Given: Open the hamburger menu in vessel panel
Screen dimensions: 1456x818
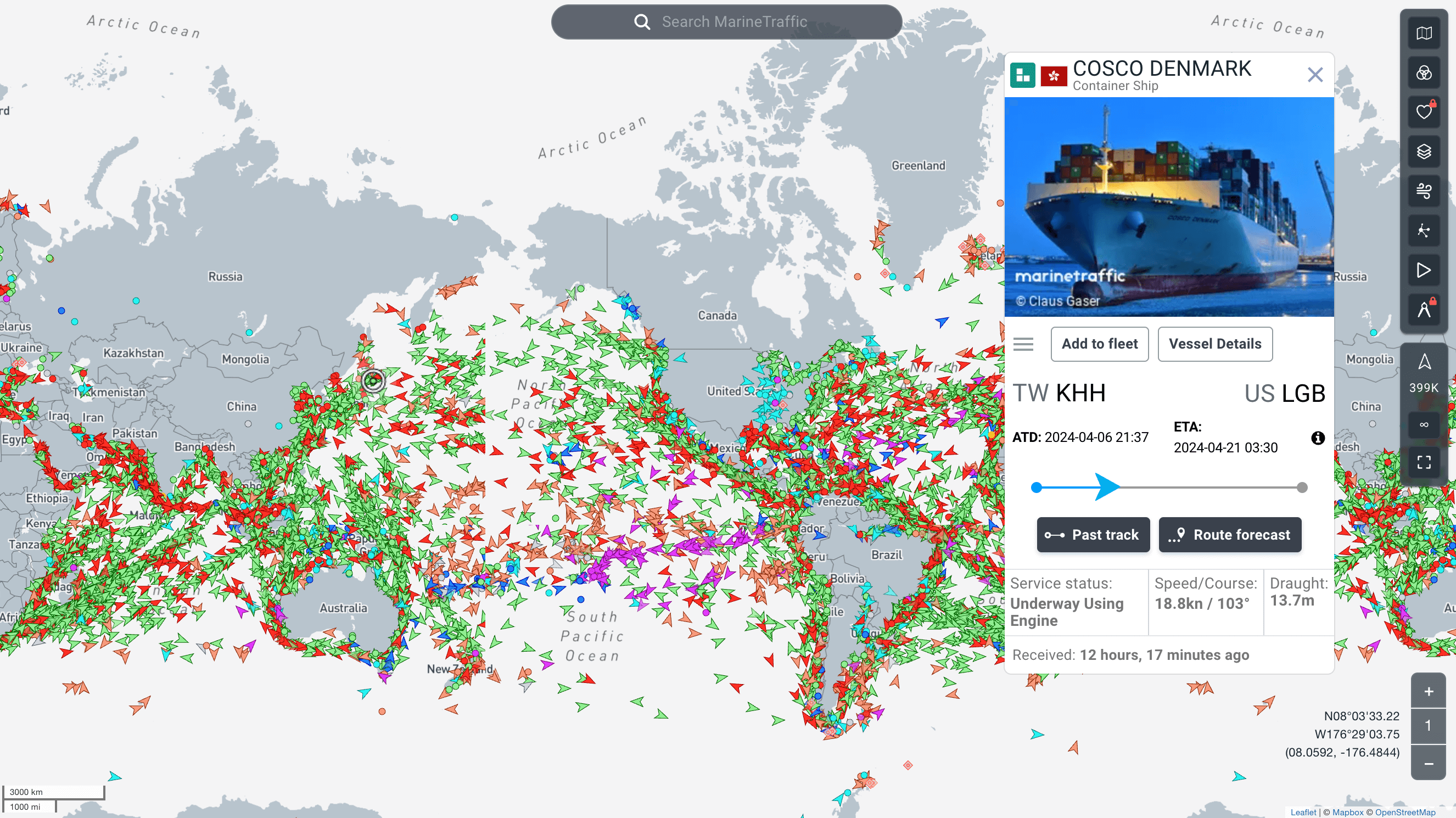Looking at the screenshot, I should point(1023,344).
